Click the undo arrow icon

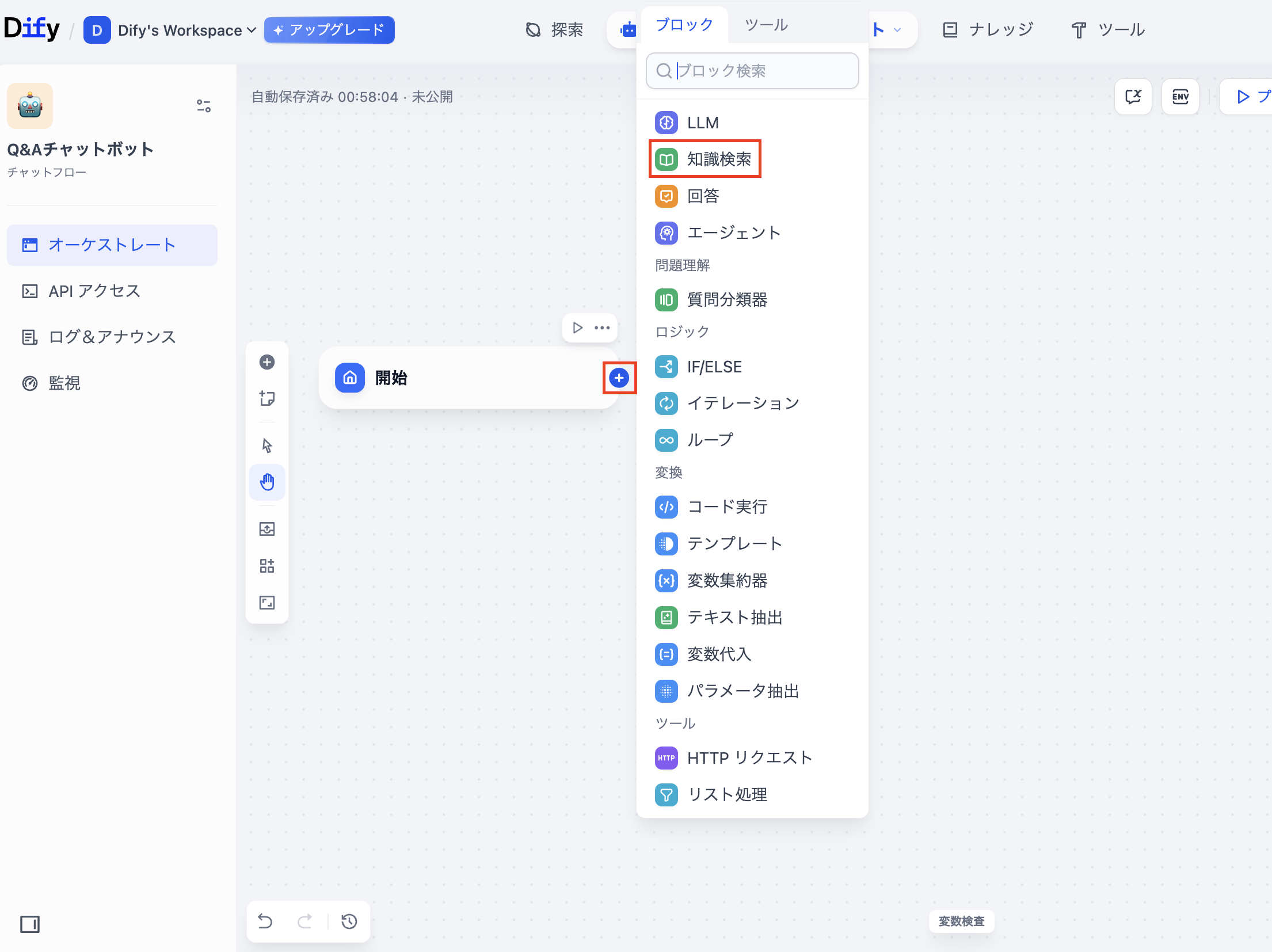coord(265,921)
